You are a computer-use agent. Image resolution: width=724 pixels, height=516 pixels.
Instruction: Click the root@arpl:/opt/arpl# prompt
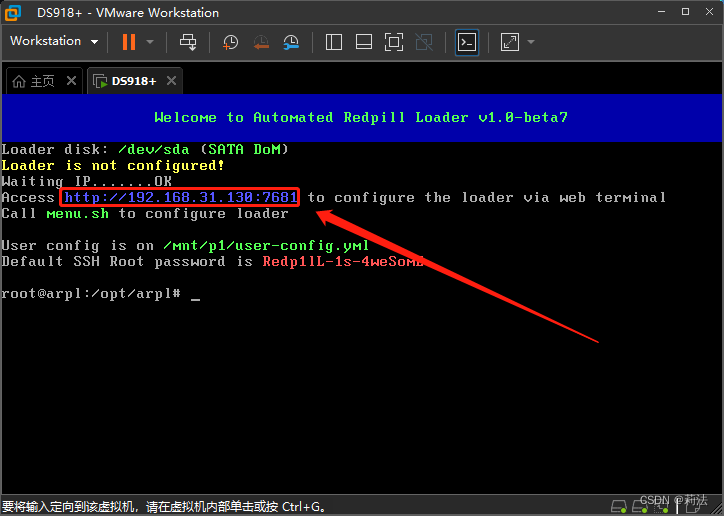pyautogui.click(x=91, y=294)
